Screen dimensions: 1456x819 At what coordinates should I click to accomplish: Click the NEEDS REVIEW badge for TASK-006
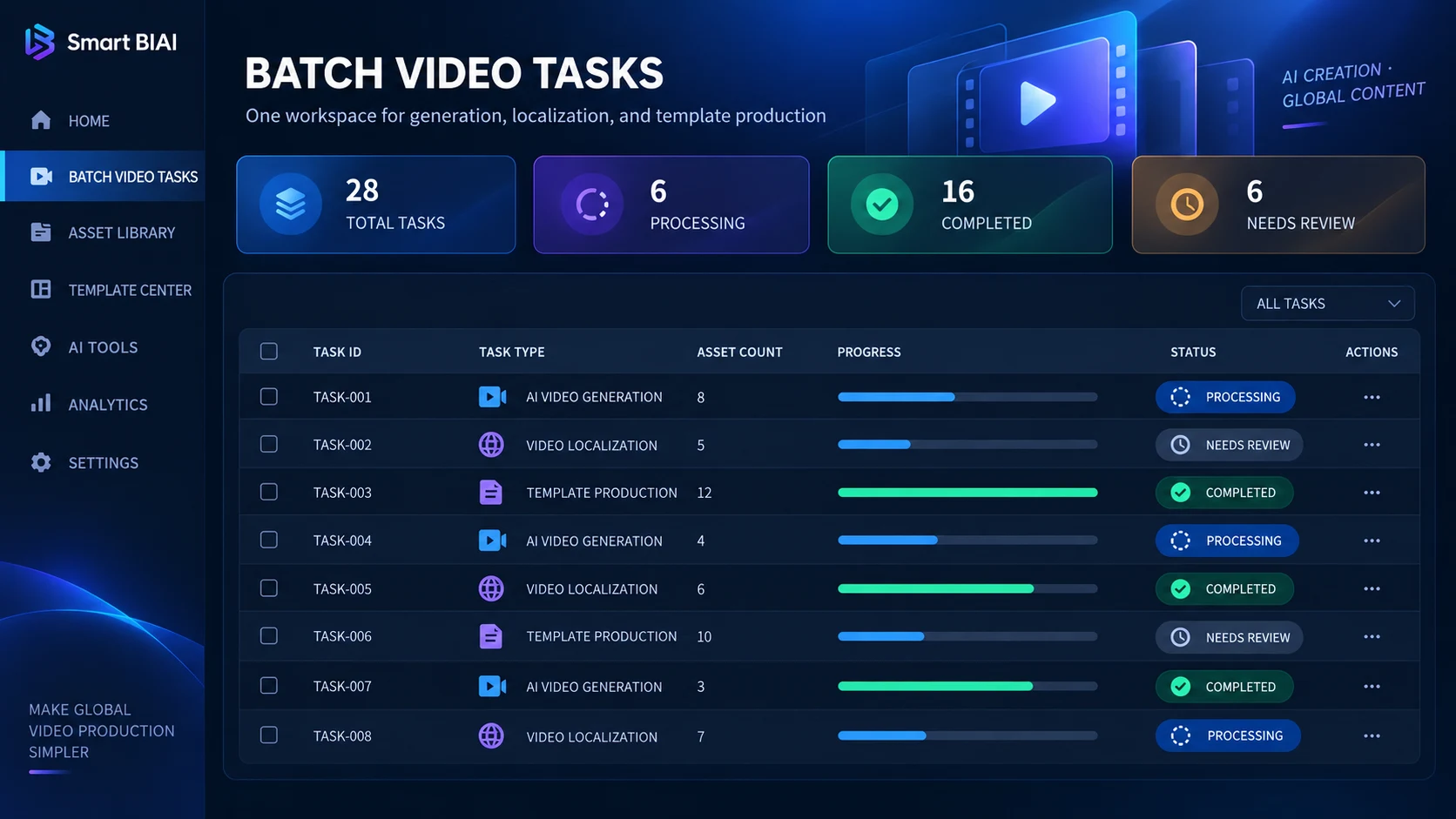(1230, 637)
